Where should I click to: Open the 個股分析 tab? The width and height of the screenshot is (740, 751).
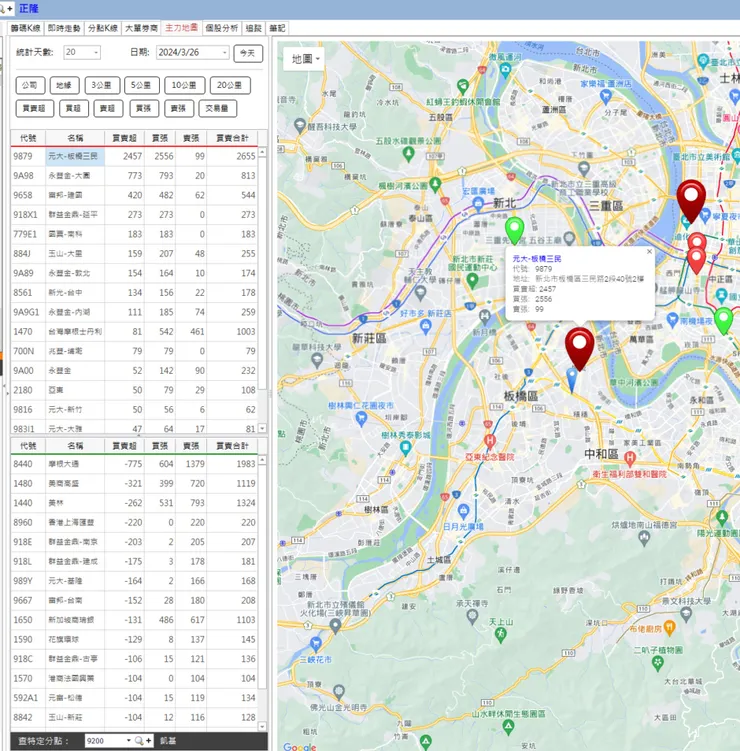[221, 28]
